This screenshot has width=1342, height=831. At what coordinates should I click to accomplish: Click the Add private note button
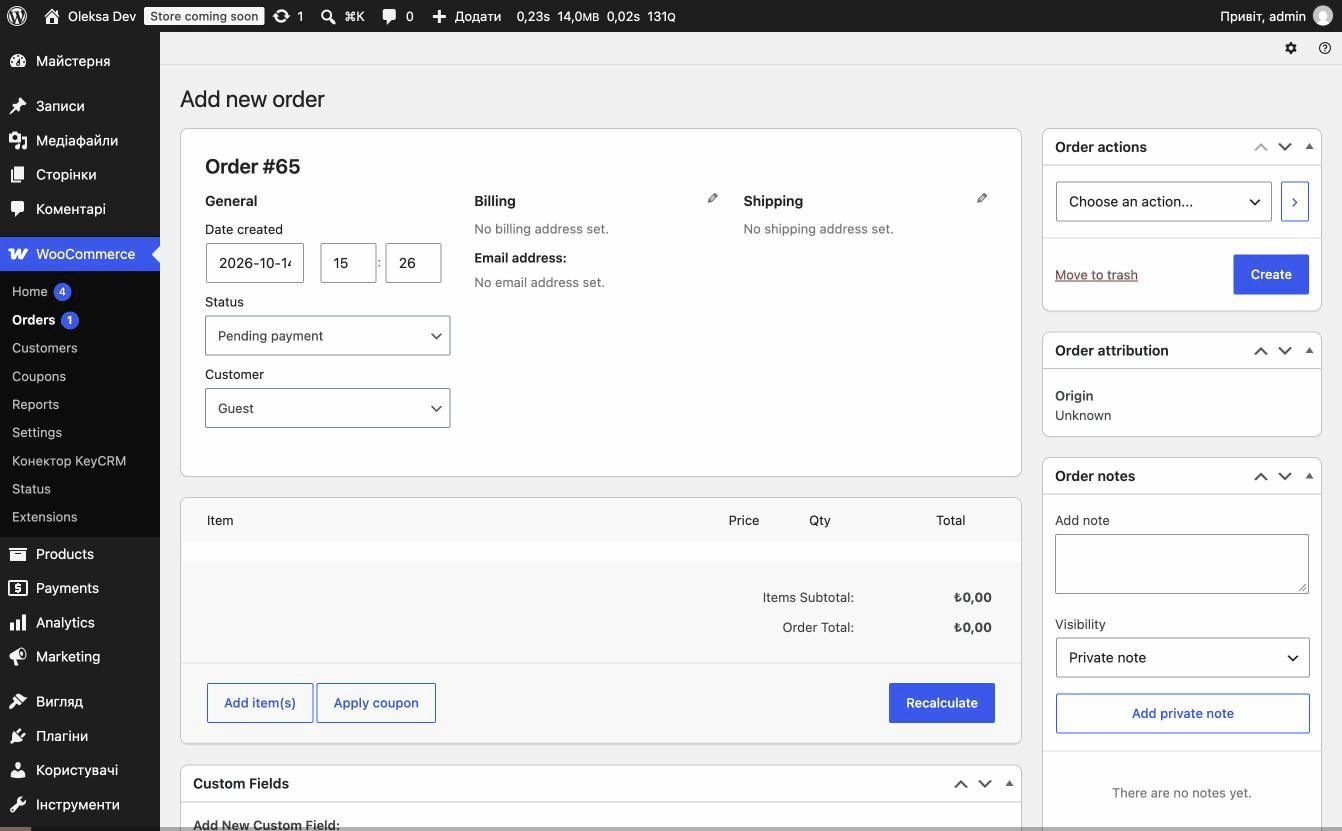click(x=1182, y=713)
